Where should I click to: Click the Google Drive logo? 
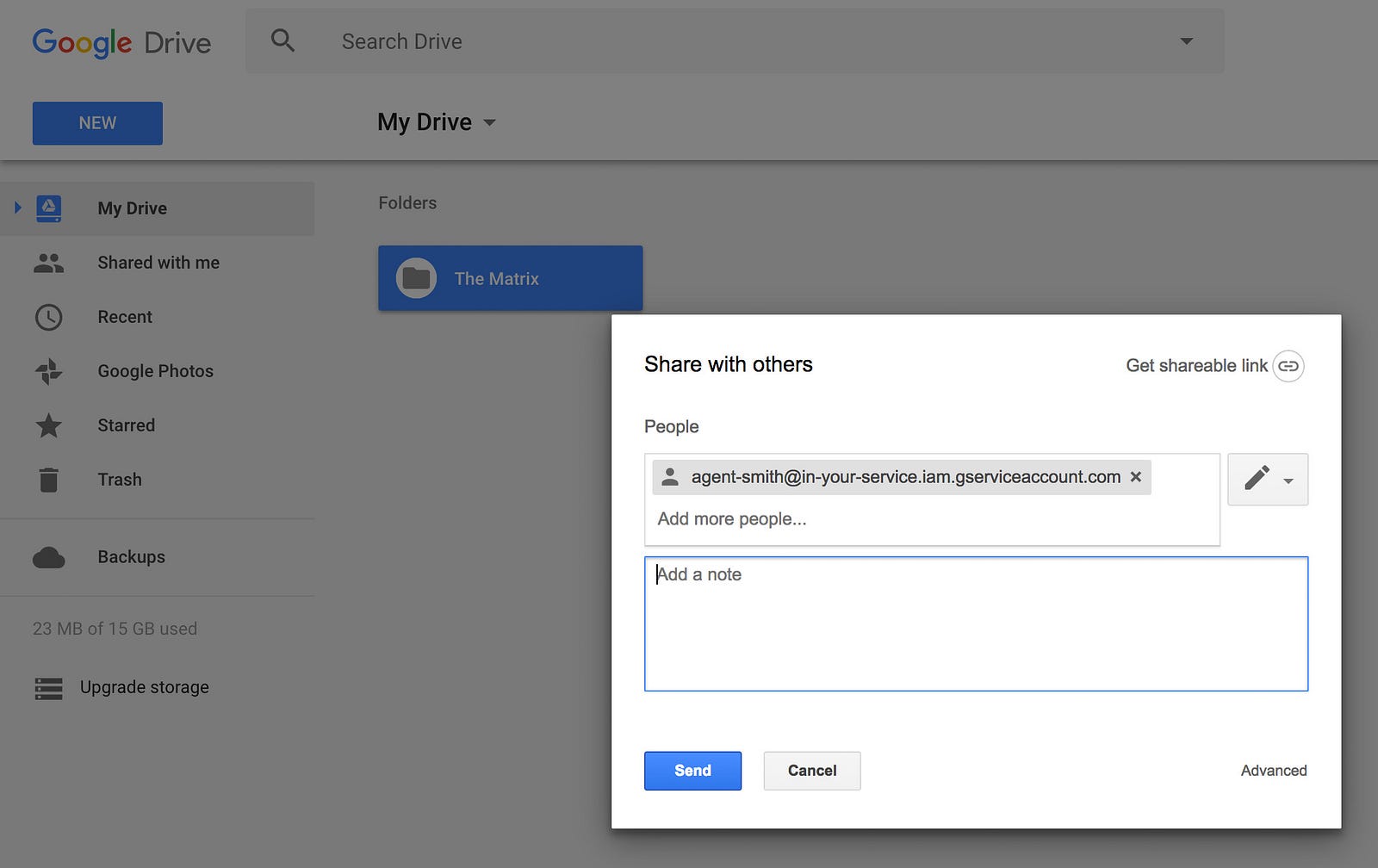pos(121,42)
